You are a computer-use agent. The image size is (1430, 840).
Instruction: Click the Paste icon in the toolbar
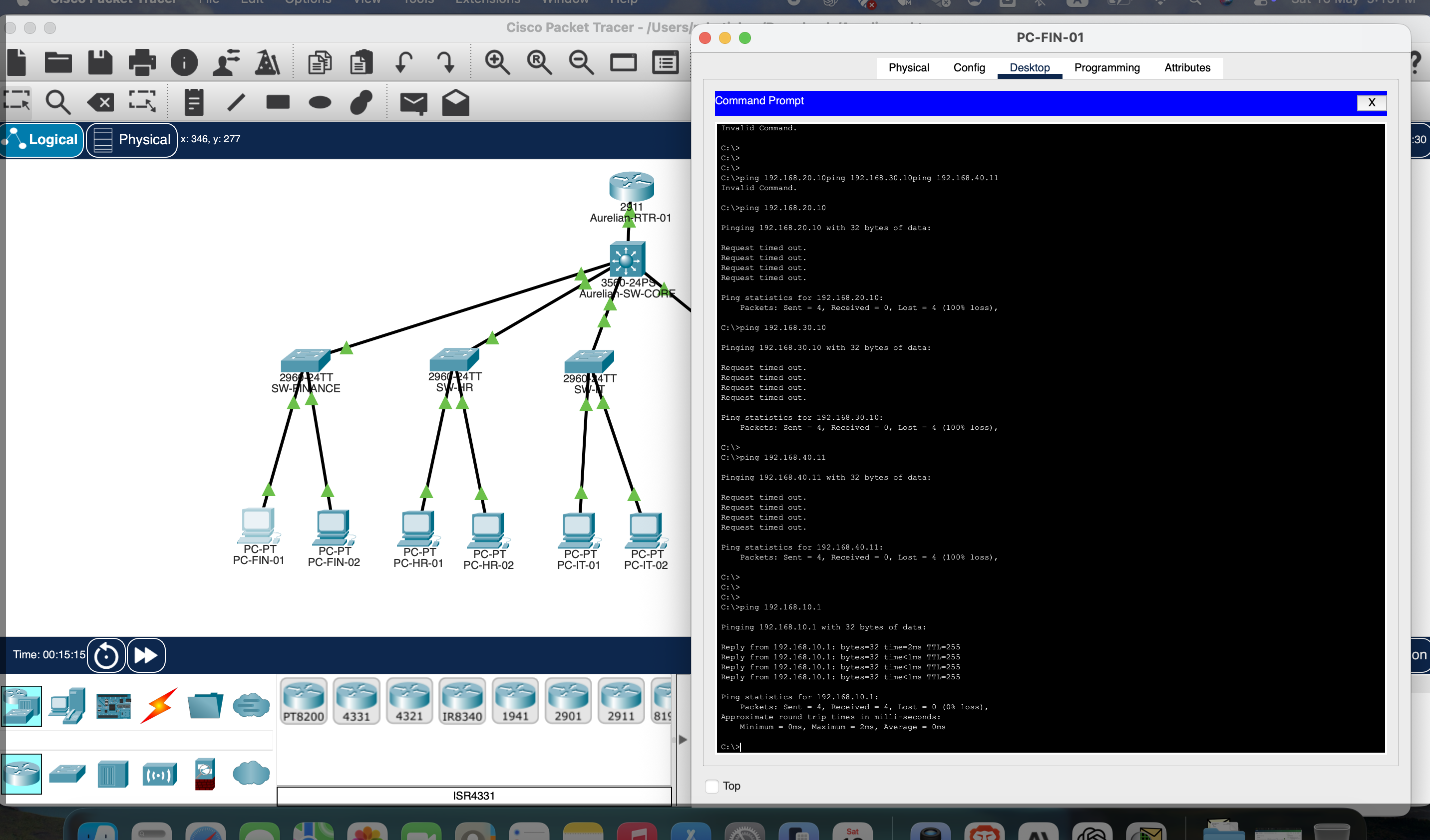pyautogui.click(x=361, y=62)
